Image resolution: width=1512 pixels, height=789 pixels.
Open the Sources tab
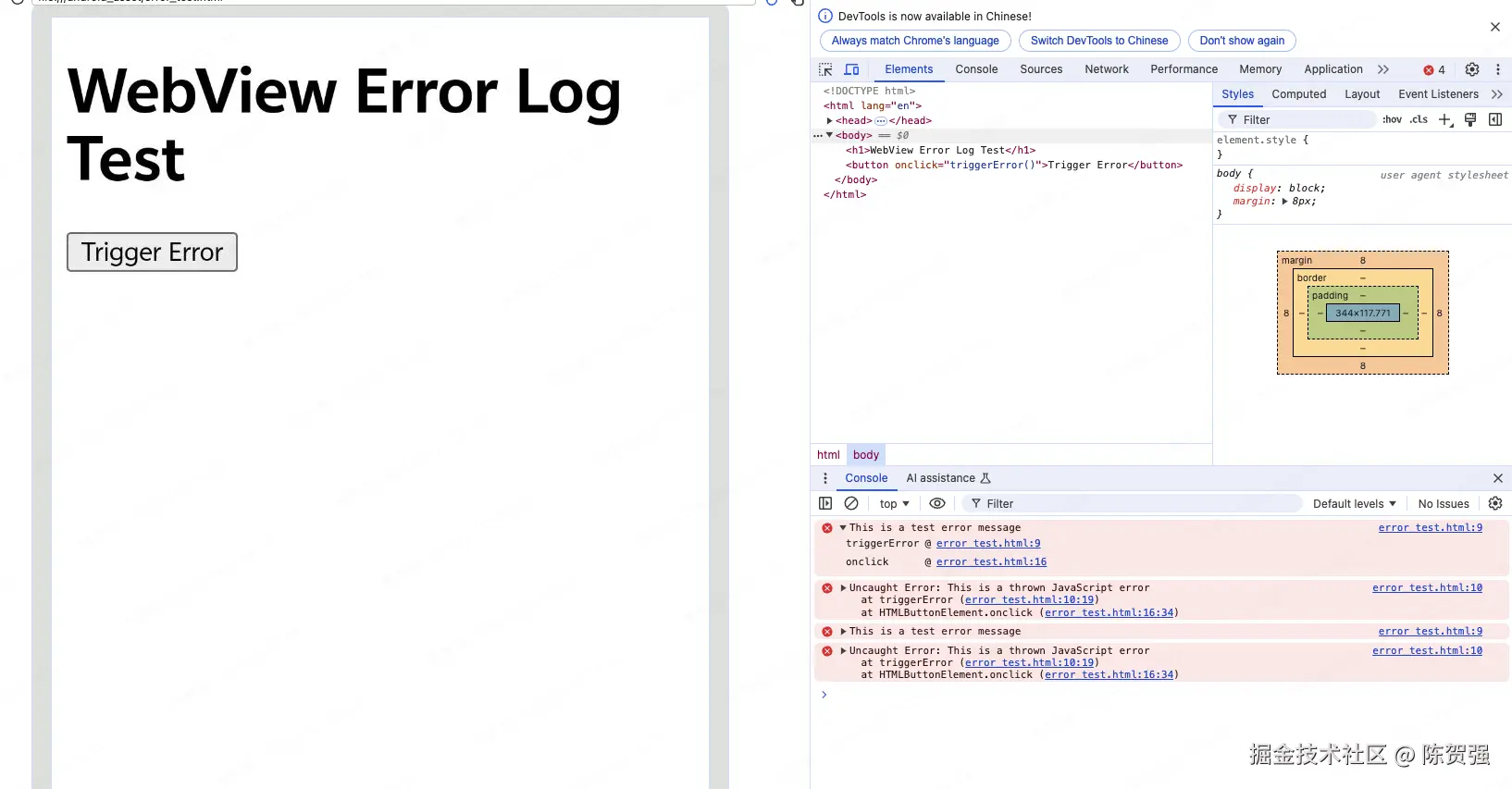pos(1041,69)
